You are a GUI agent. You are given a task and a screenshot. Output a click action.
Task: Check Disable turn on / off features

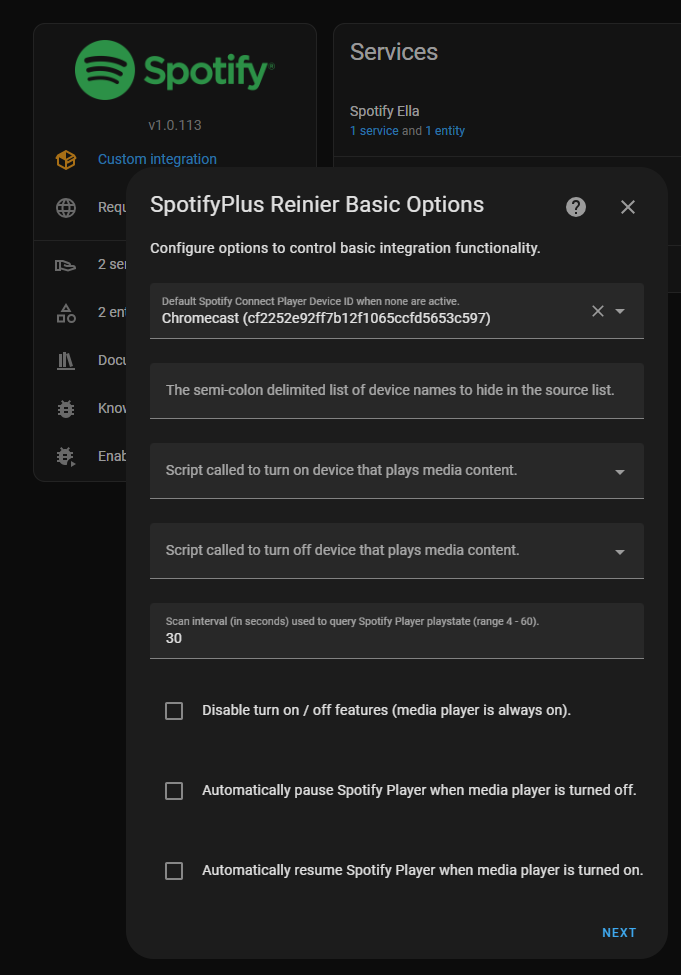pyautogui.click(x=174, y=711)
